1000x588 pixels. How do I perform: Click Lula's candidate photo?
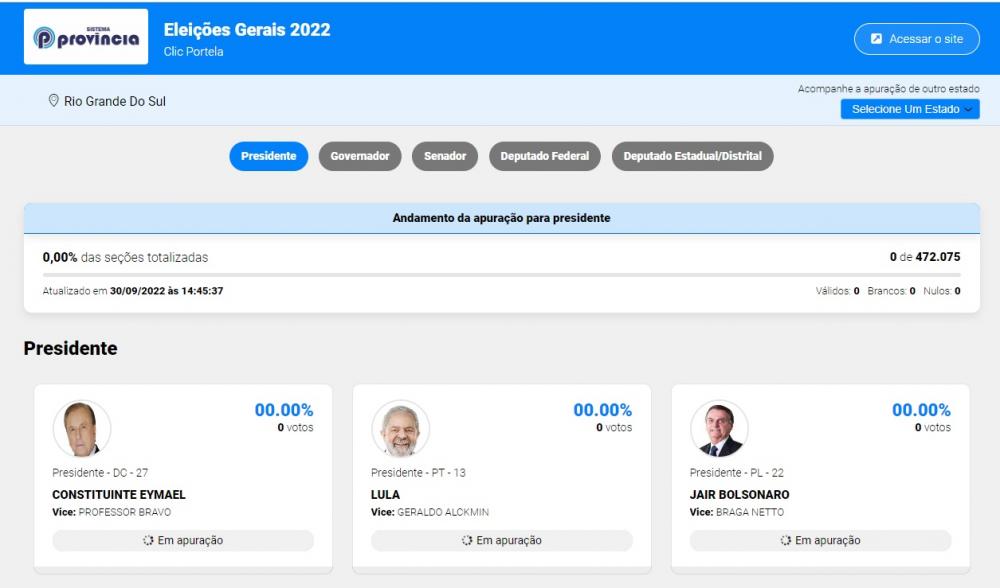[x=401, y=429]
